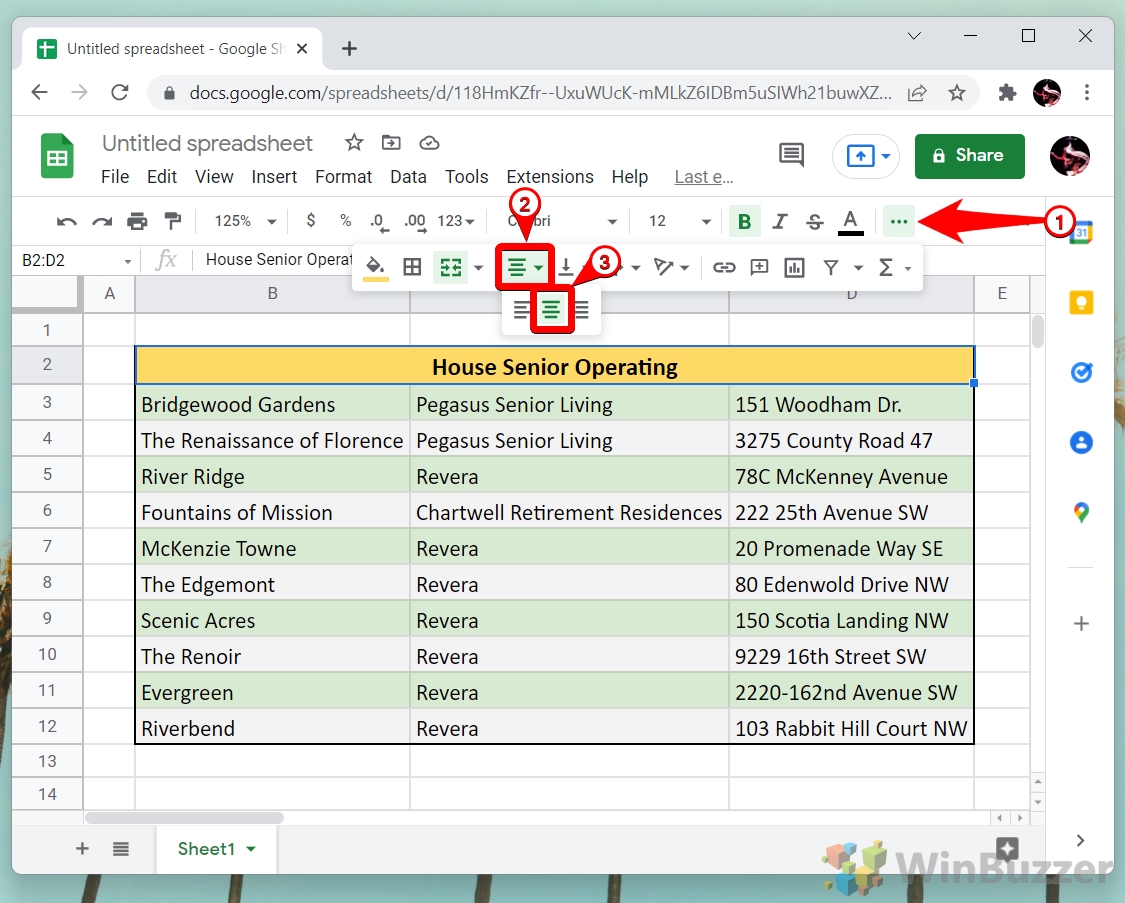This screenshot has width=1125, height=903.
Task: Click the Insert comment icon
Action: coord(759,268)
